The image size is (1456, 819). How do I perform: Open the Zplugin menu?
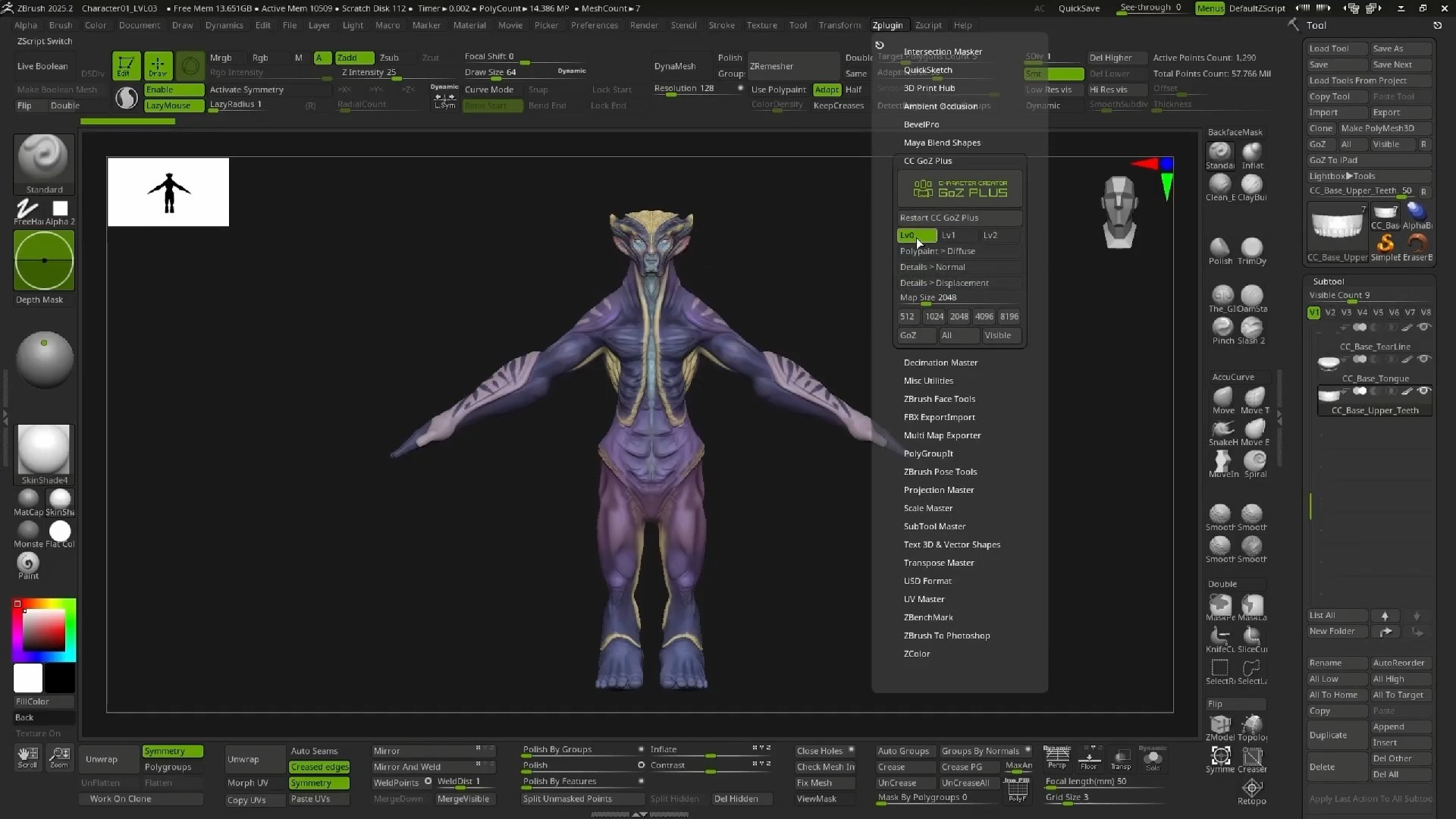[887, 25]
